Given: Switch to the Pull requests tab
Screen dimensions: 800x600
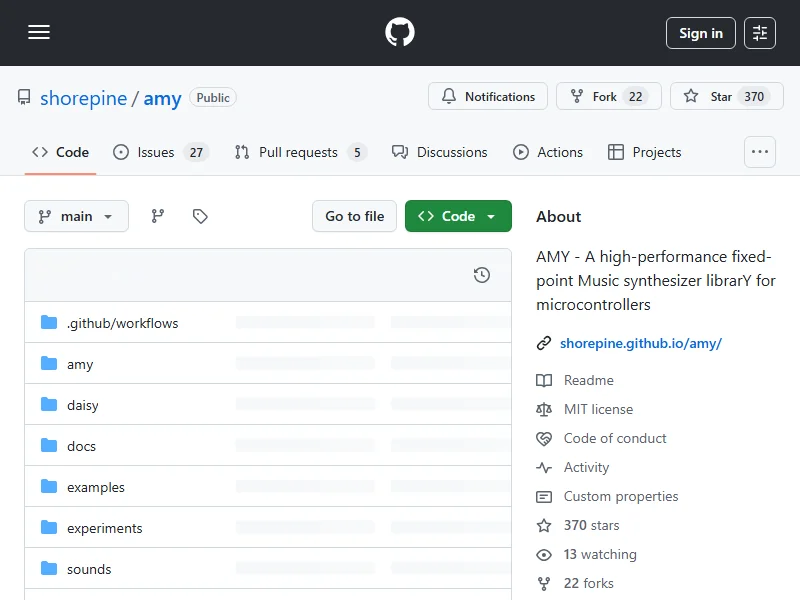Looking at the screenshot, I should coord(300,152).
